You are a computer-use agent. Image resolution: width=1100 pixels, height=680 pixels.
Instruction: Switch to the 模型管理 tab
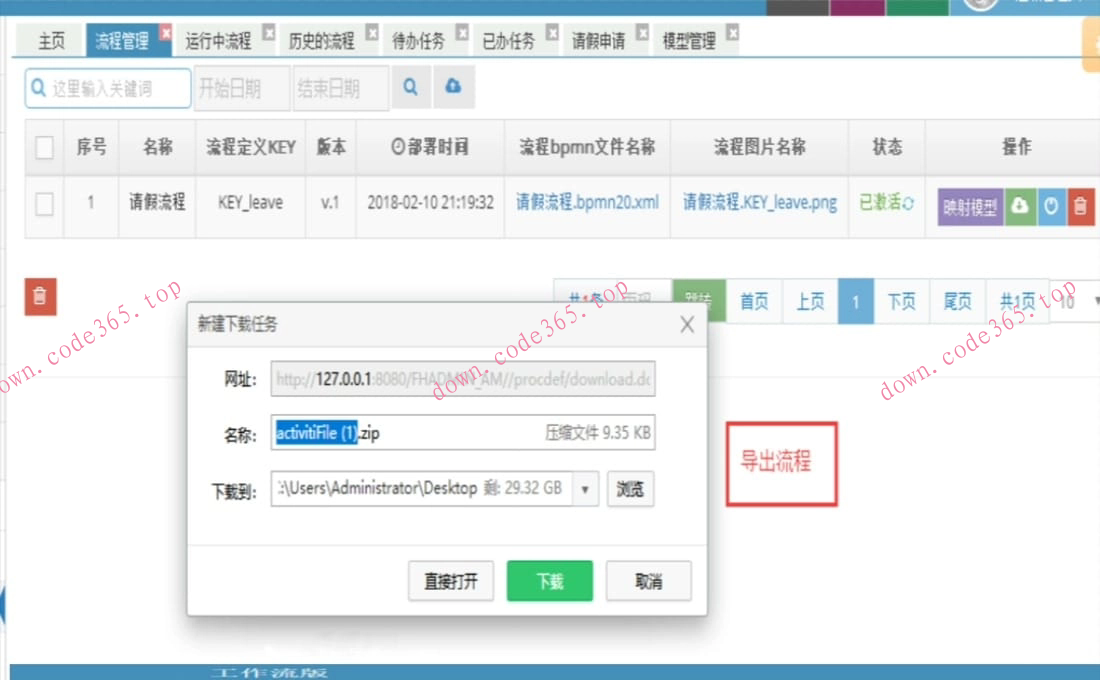click(687, 40)
